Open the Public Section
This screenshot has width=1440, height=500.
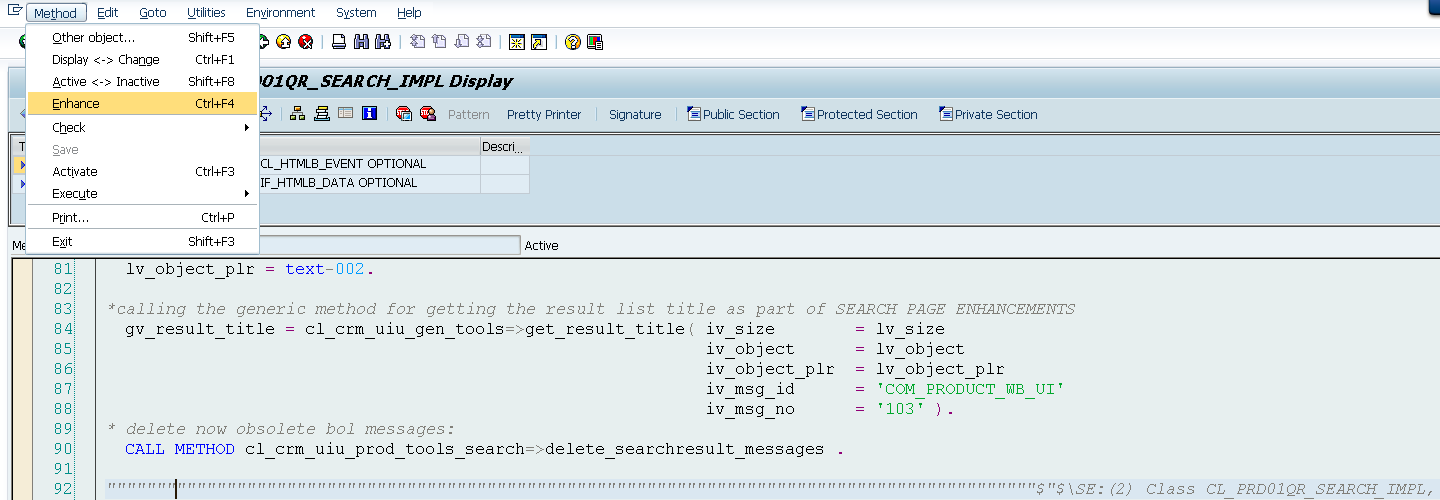tap(733, 115)
